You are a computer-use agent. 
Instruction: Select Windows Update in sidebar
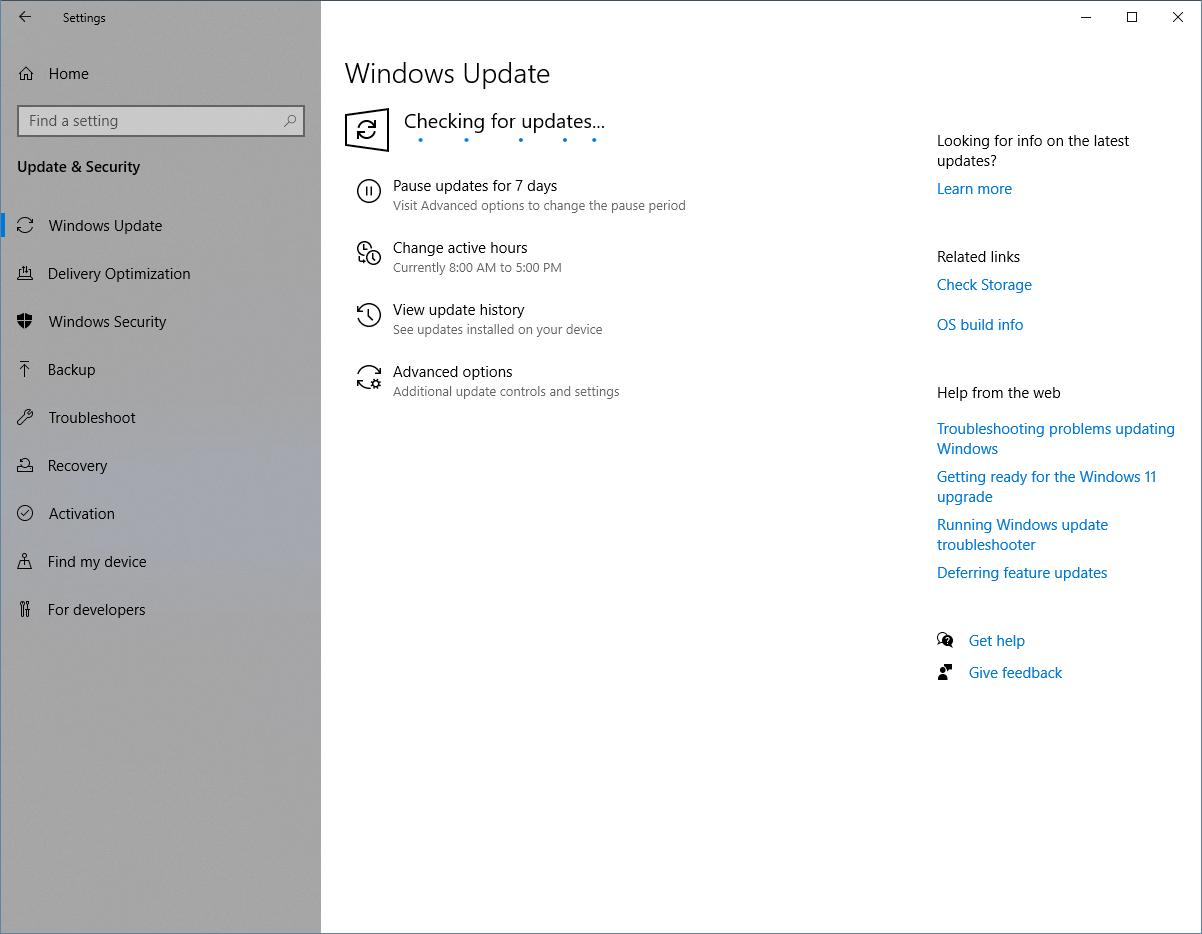[x=161, y=225]
